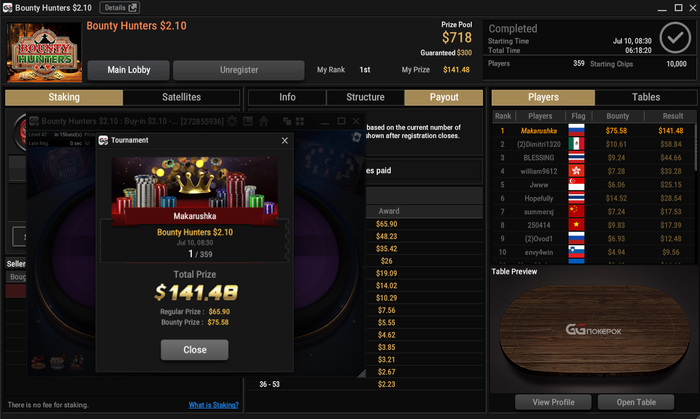Switch to the Tables tab
Screen dimensions: 700x419
pos(646,97)
